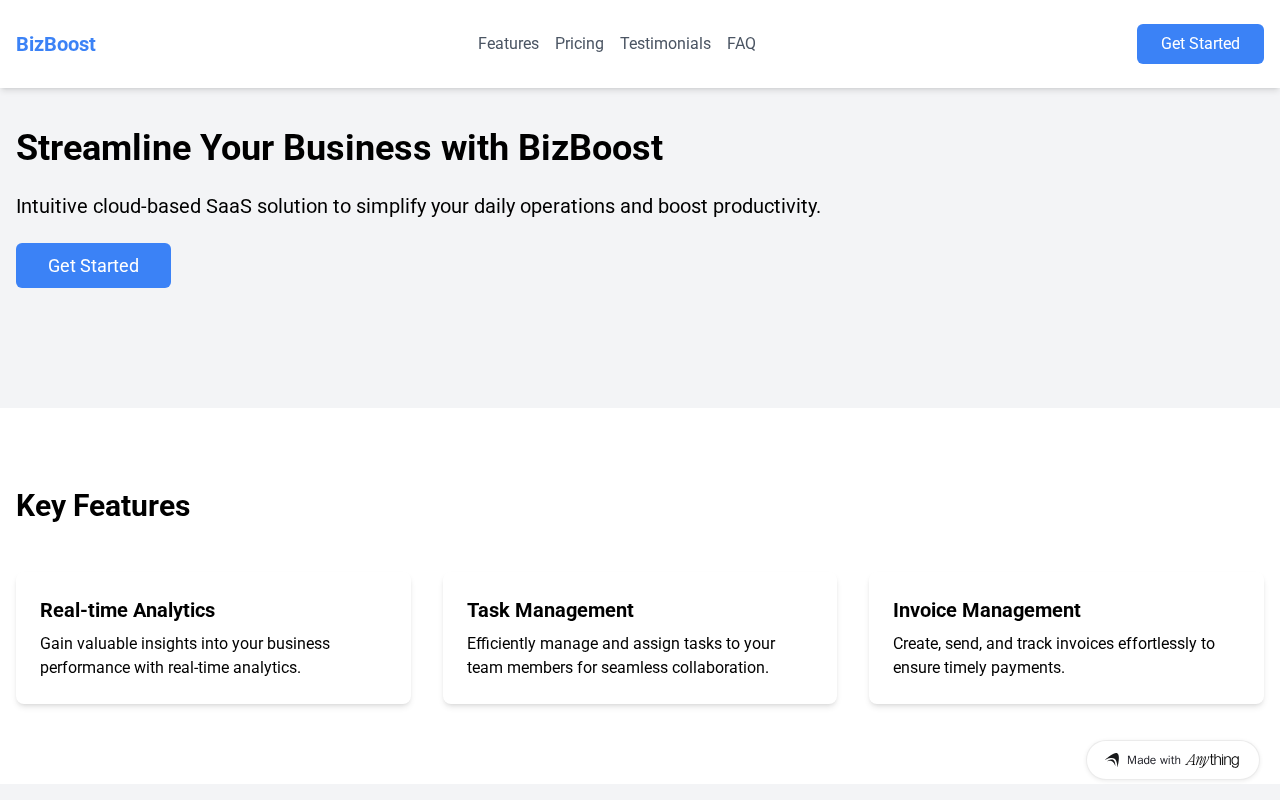This screenshot has height=800, width=1280.
Task: Select the Real-time Analytics card title
Action: point(127,610)
